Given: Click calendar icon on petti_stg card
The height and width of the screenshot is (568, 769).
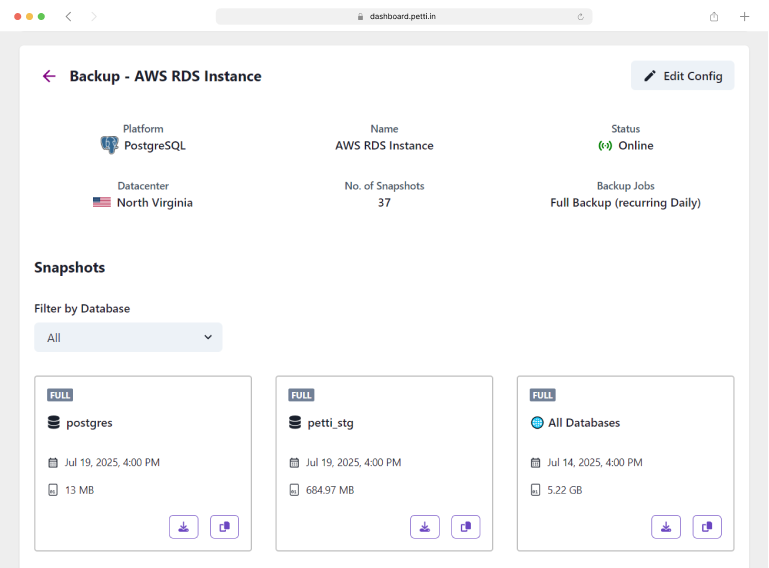Looking at the screenshot, I should [x=294, y=463].
